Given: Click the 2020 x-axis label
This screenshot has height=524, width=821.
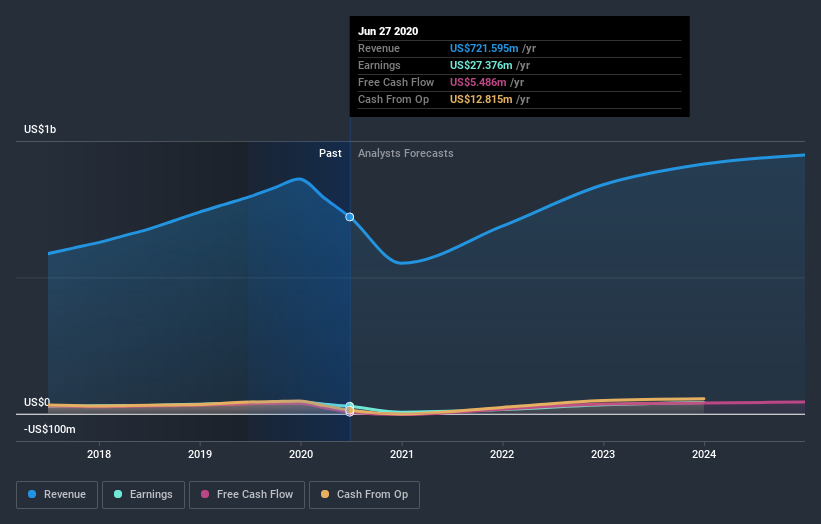Looking at the screenshot, I should coord(301,454).
